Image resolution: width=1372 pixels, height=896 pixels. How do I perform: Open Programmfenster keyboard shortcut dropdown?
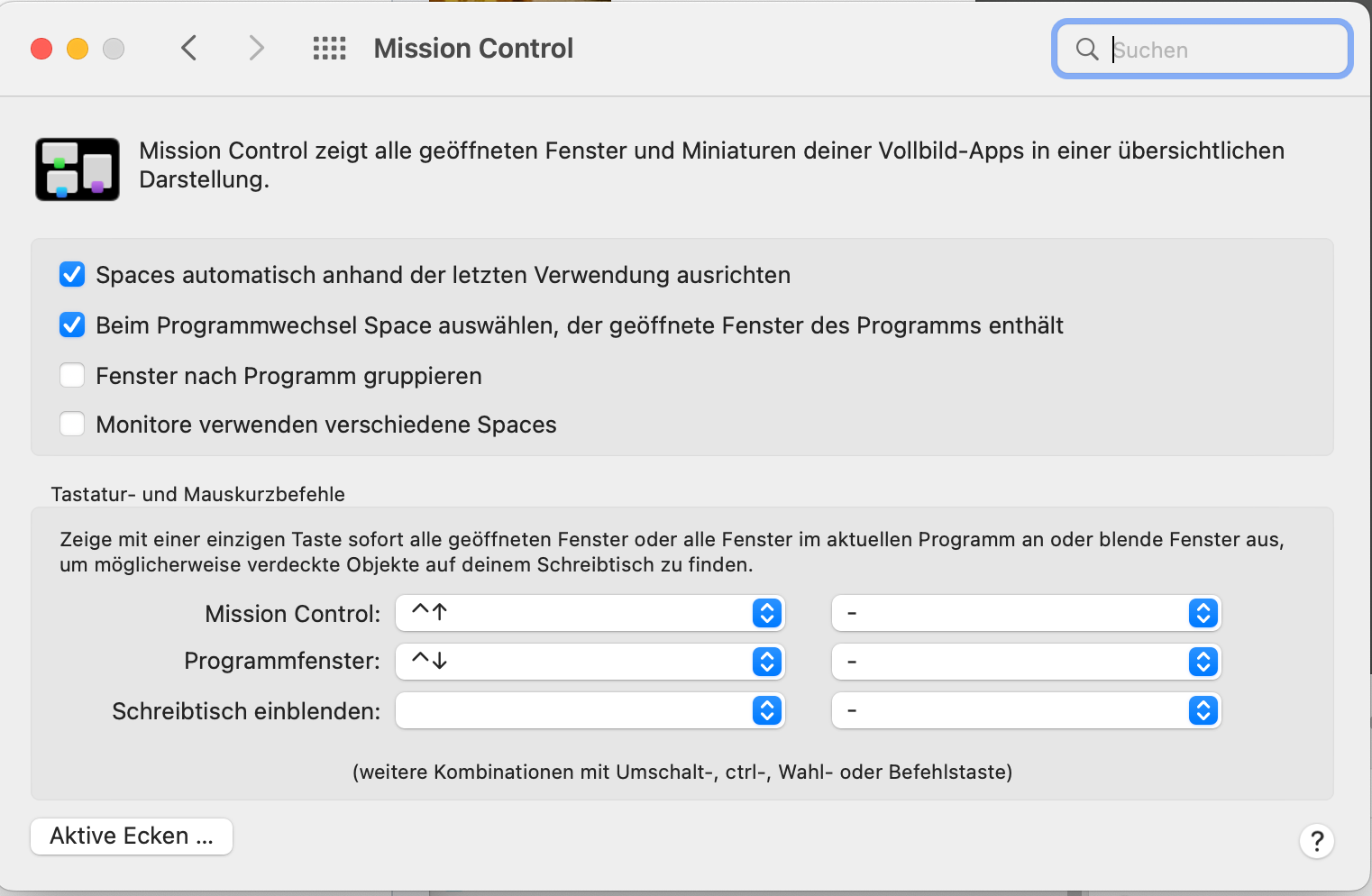pyautogui.click(x=590, y=662)
